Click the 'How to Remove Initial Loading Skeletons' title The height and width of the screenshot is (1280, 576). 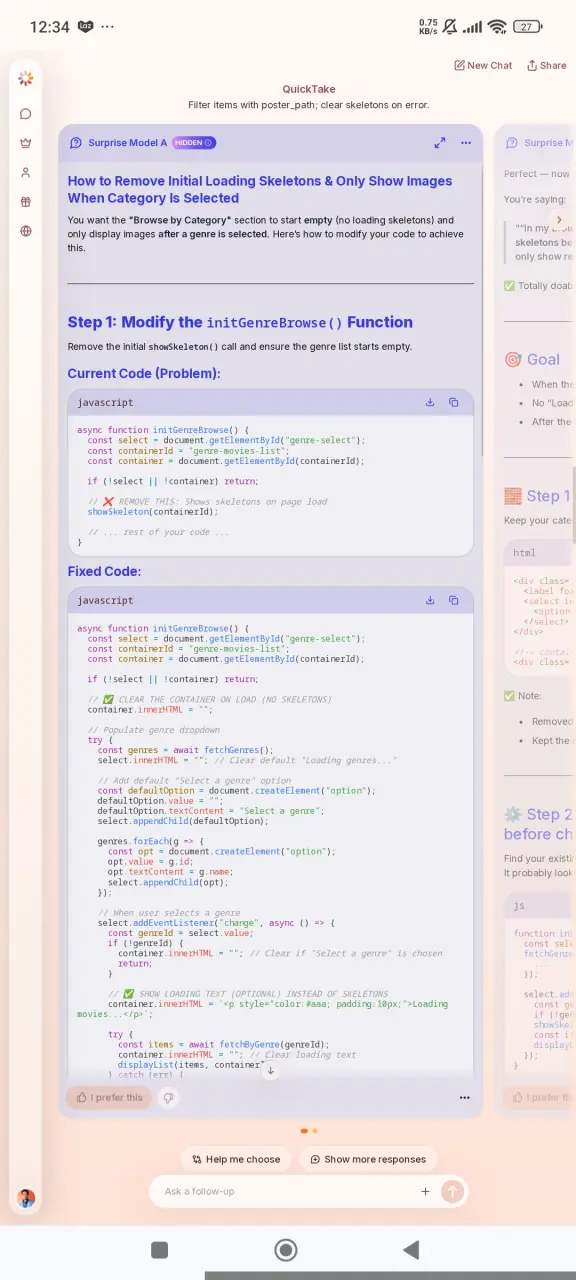click(260, 189)
